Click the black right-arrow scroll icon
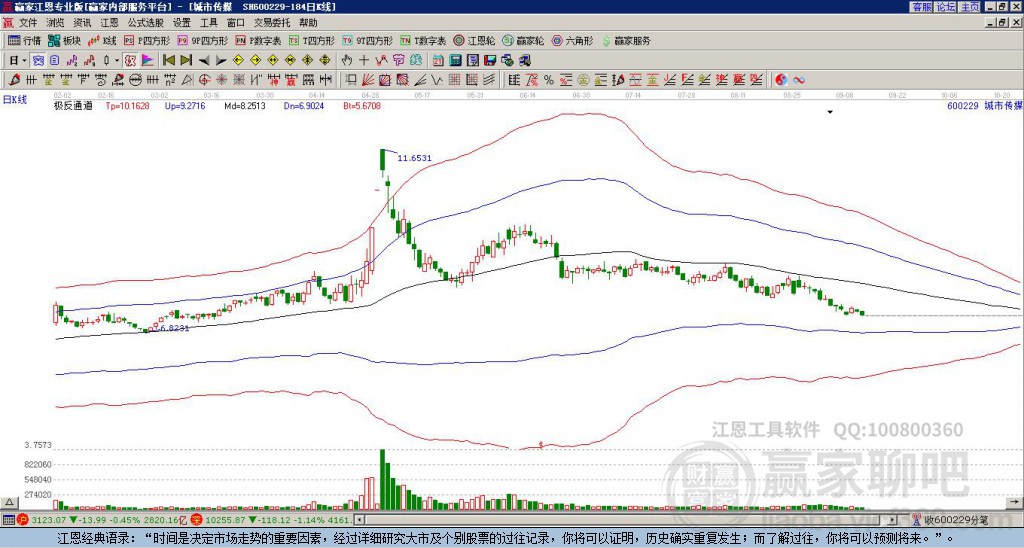Viewport: 1024px width, 548px height. [x=221, y=61]
